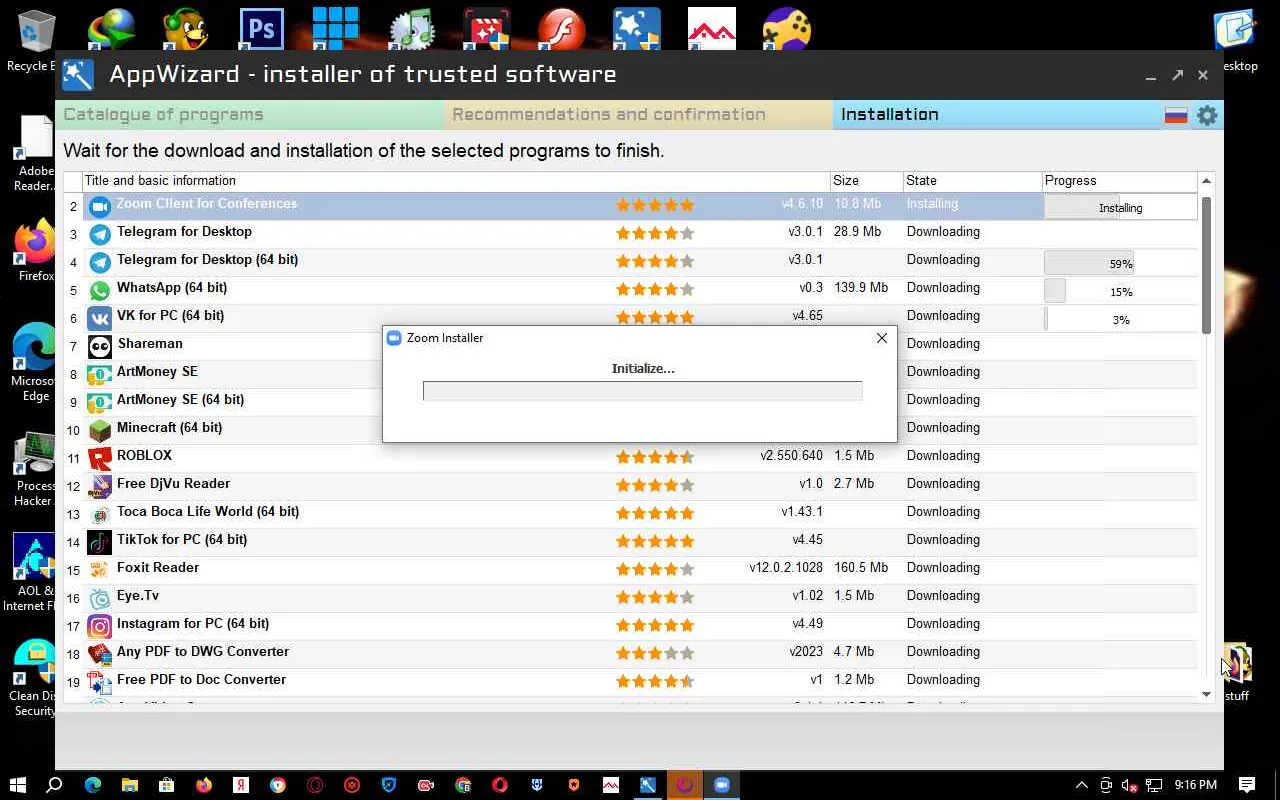Click the 59% progress bar for Telegram 64 bit
1280x800 pixels.
pos(1120,264)
